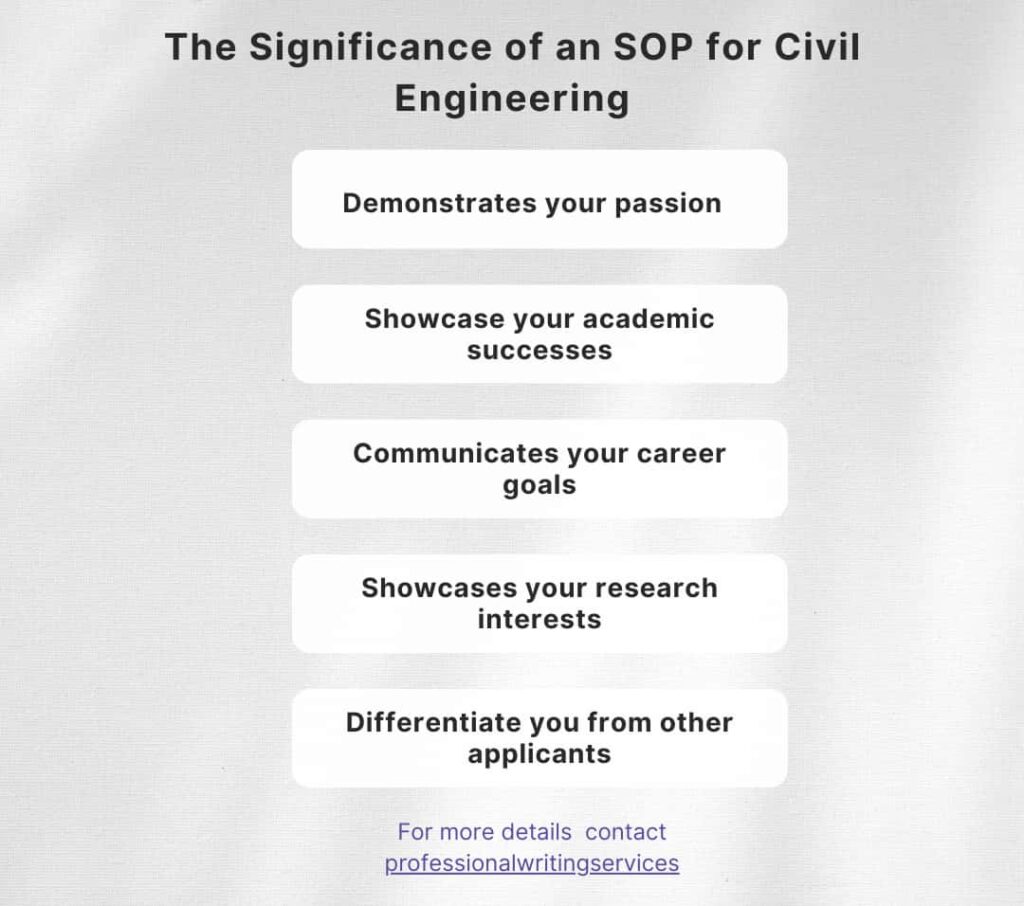
Task: Click the word "Engineering" in the heading
Action: pyautogui.click(x=513, y=99)
